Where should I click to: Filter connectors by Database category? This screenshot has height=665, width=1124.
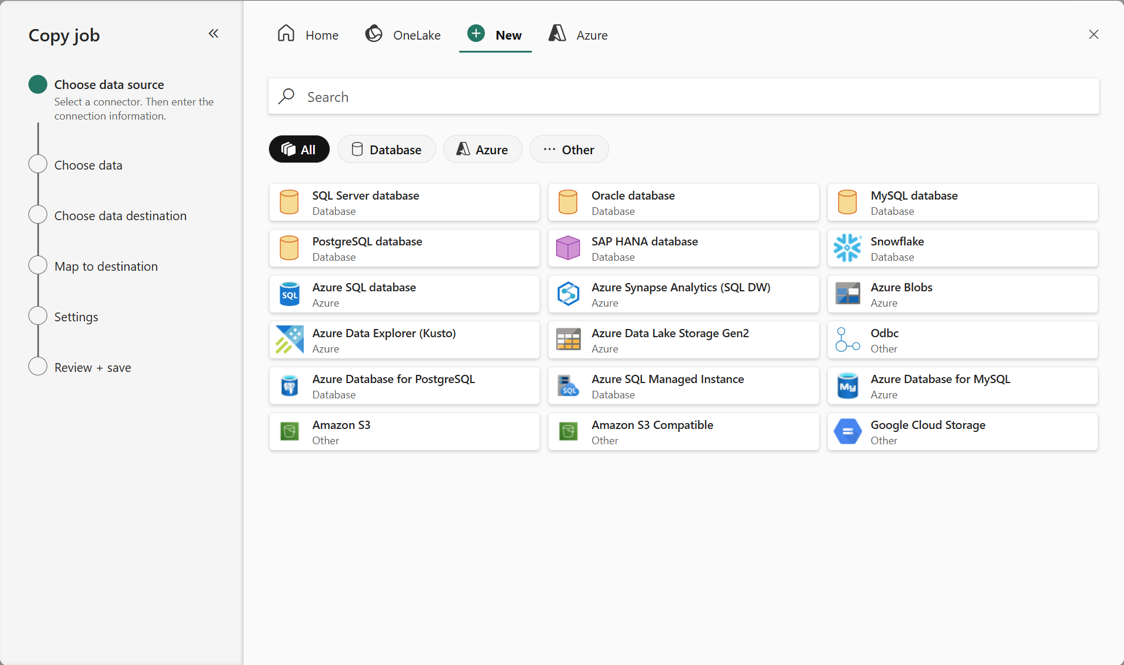386,149
